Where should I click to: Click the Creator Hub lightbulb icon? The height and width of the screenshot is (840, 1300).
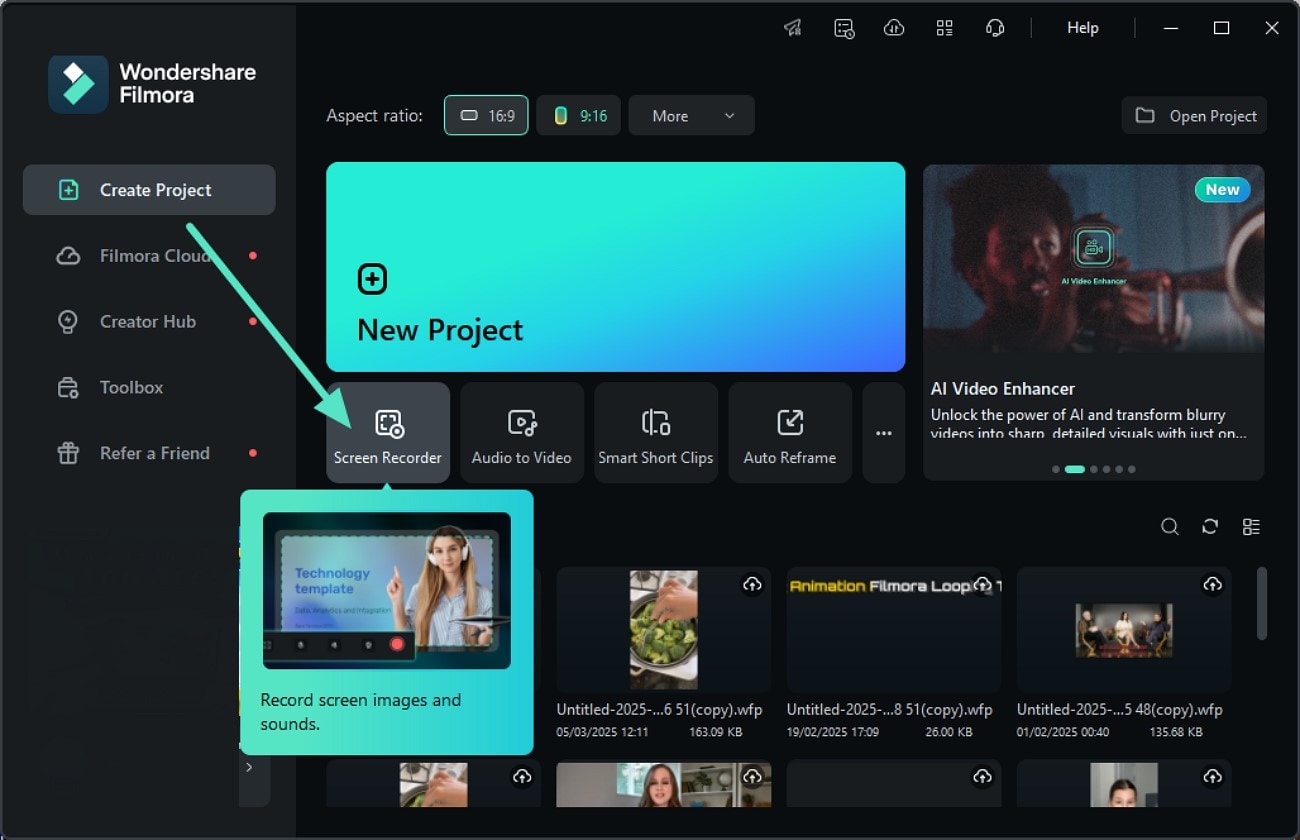(68, 322)
